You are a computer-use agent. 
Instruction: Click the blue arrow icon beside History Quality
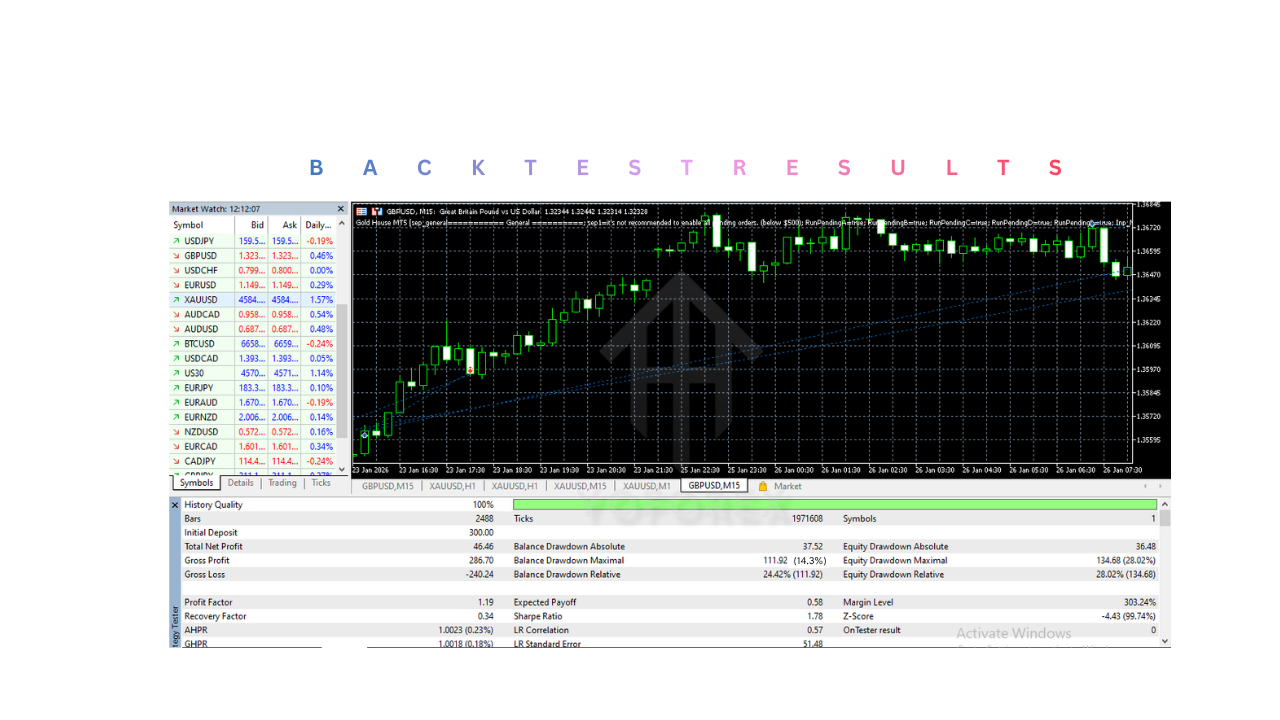click(x=177, y=504)
